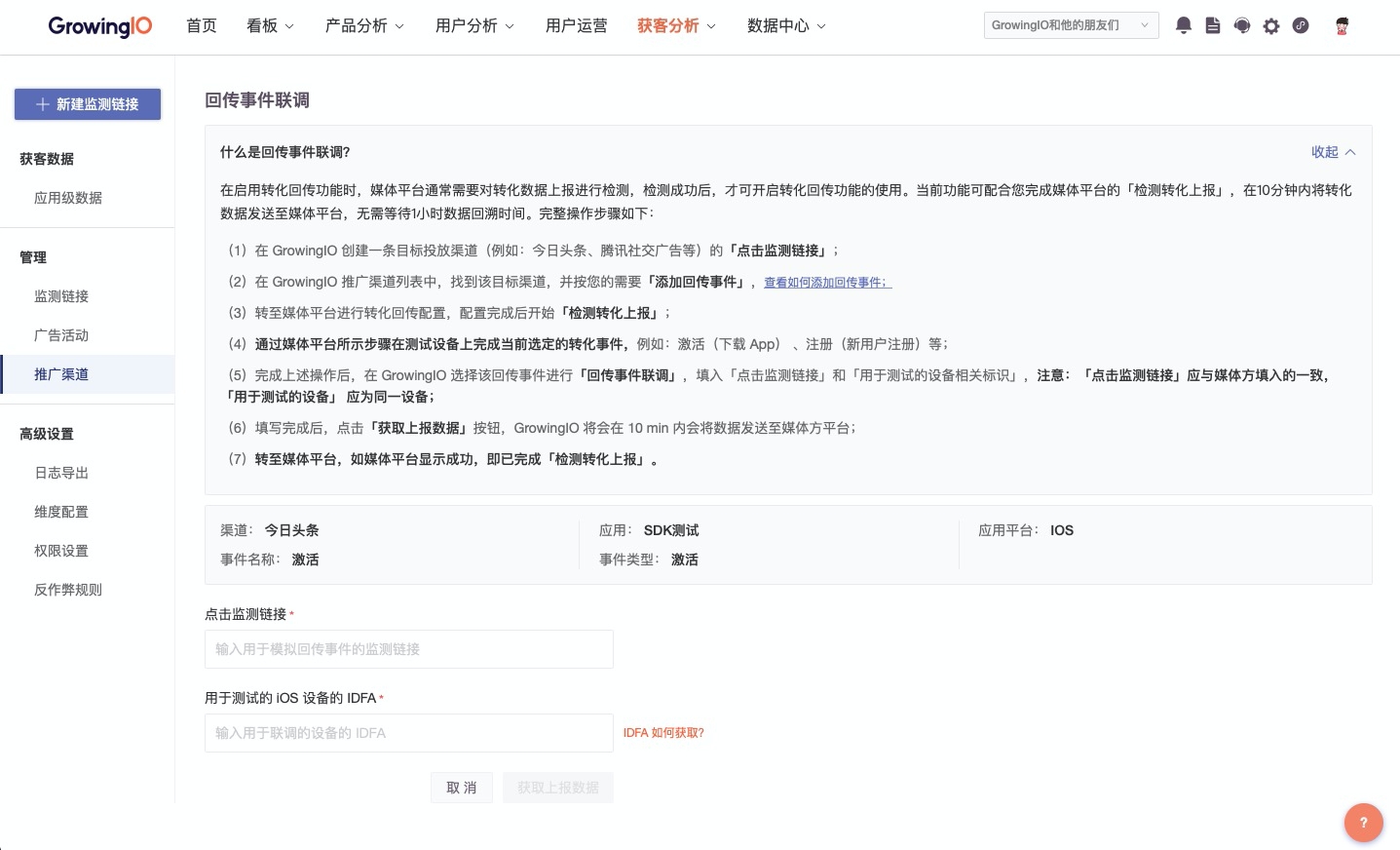Open settings via the gear icon
The height and width of the screenshot is (850, 1400).
coord(1270,26)
